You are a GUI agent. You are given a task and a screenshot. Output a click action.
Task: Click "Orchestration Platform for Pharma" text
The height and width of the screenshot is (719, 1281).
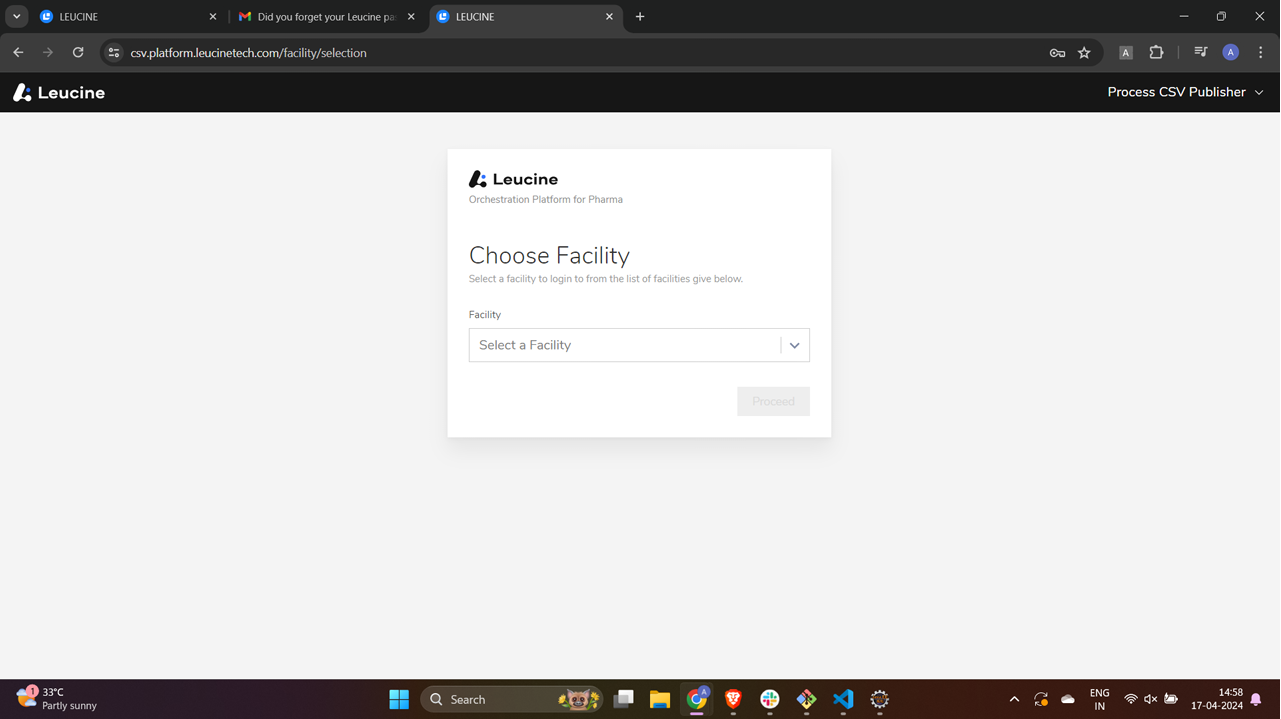[546, 199]
